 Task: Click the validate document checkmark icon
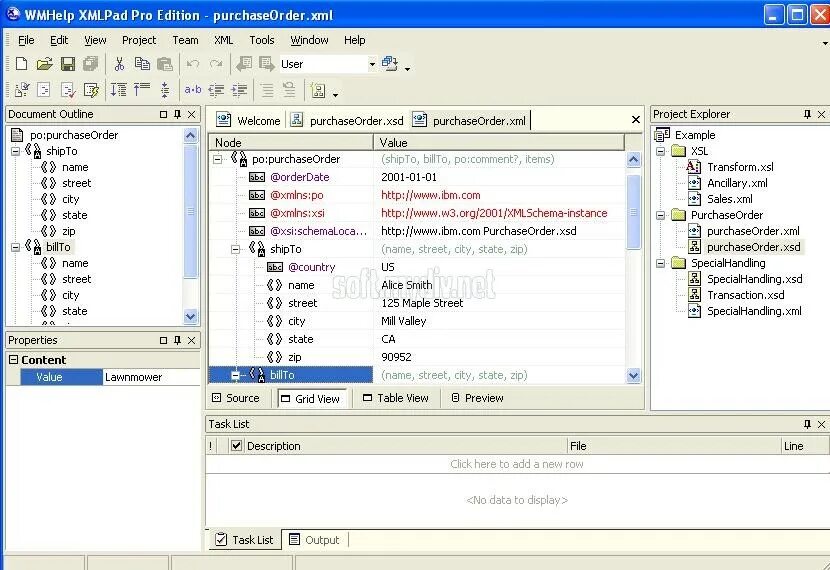pyautogui.click(x=68, y=91)
